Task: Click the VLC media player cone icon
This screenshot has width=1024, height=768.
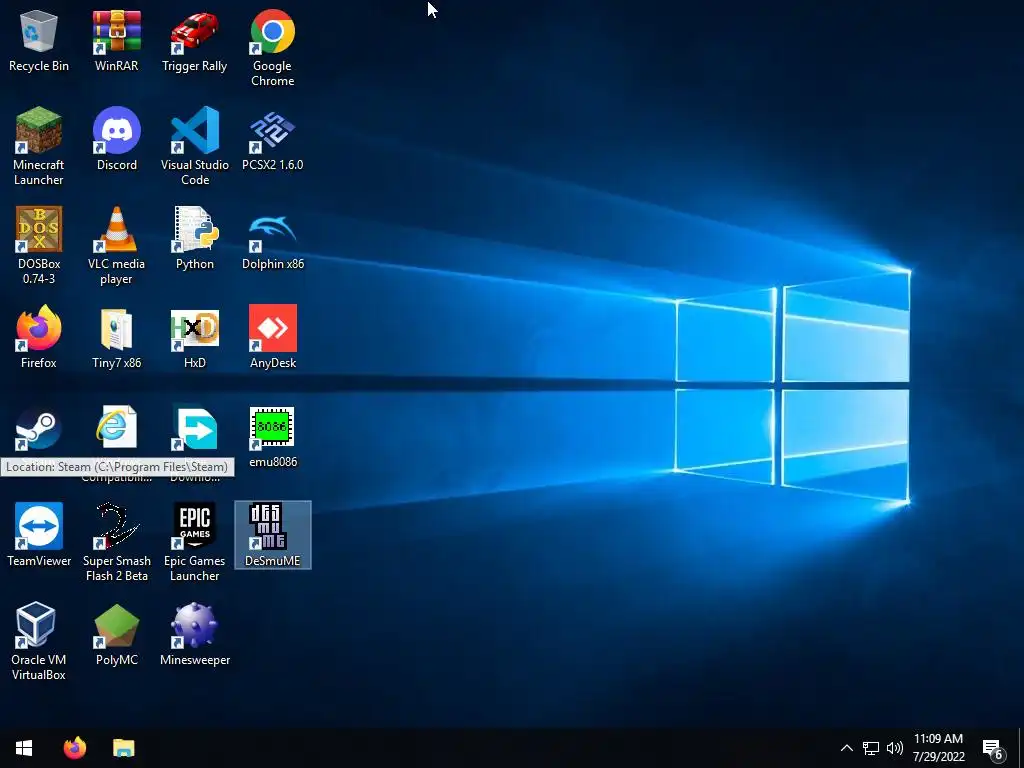Action: pos(116,229)
